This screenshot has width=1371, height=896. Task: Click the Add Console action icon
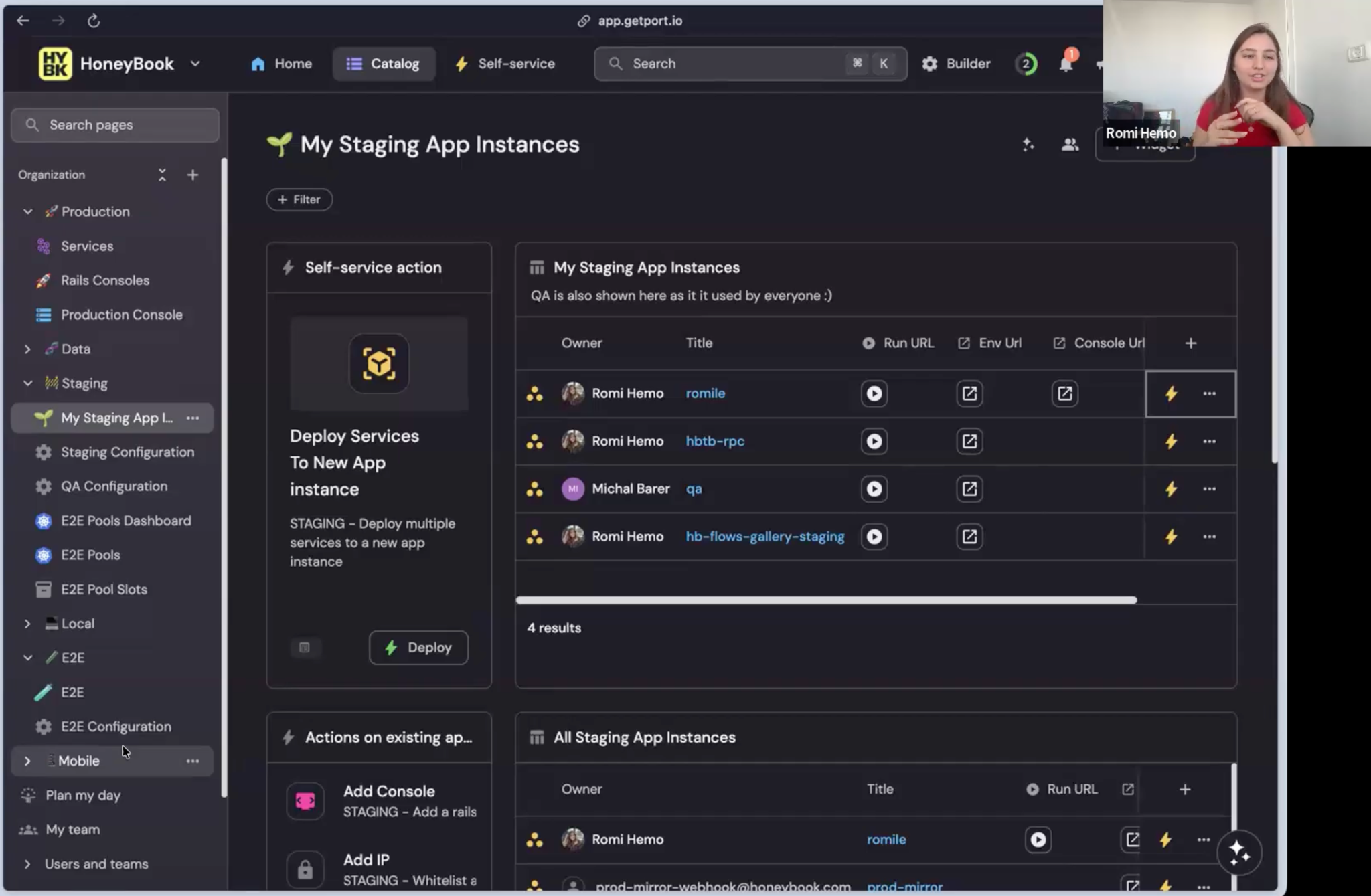click(305, 801)
